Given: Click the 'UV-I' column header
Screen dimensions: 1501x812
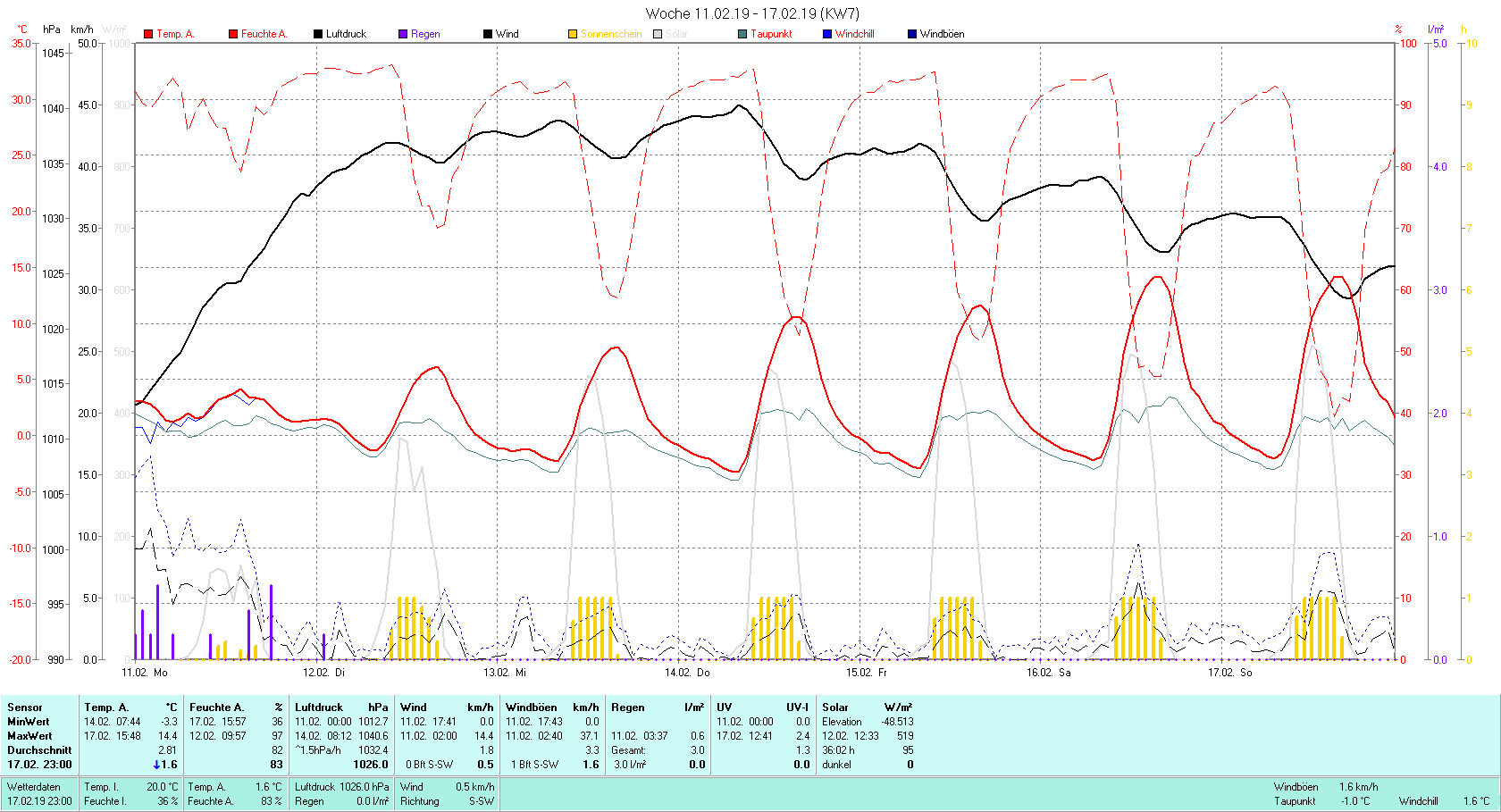Looking at the screenshot, I should (x=797, y=707).
